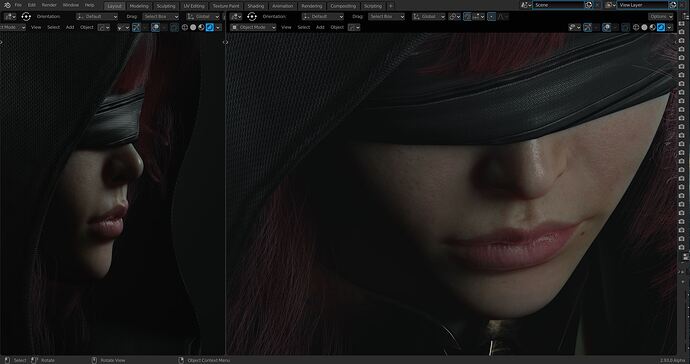Open Drag Select Box dropdown in left viewport
Screen dimensions: 690x364
[161, 17]
